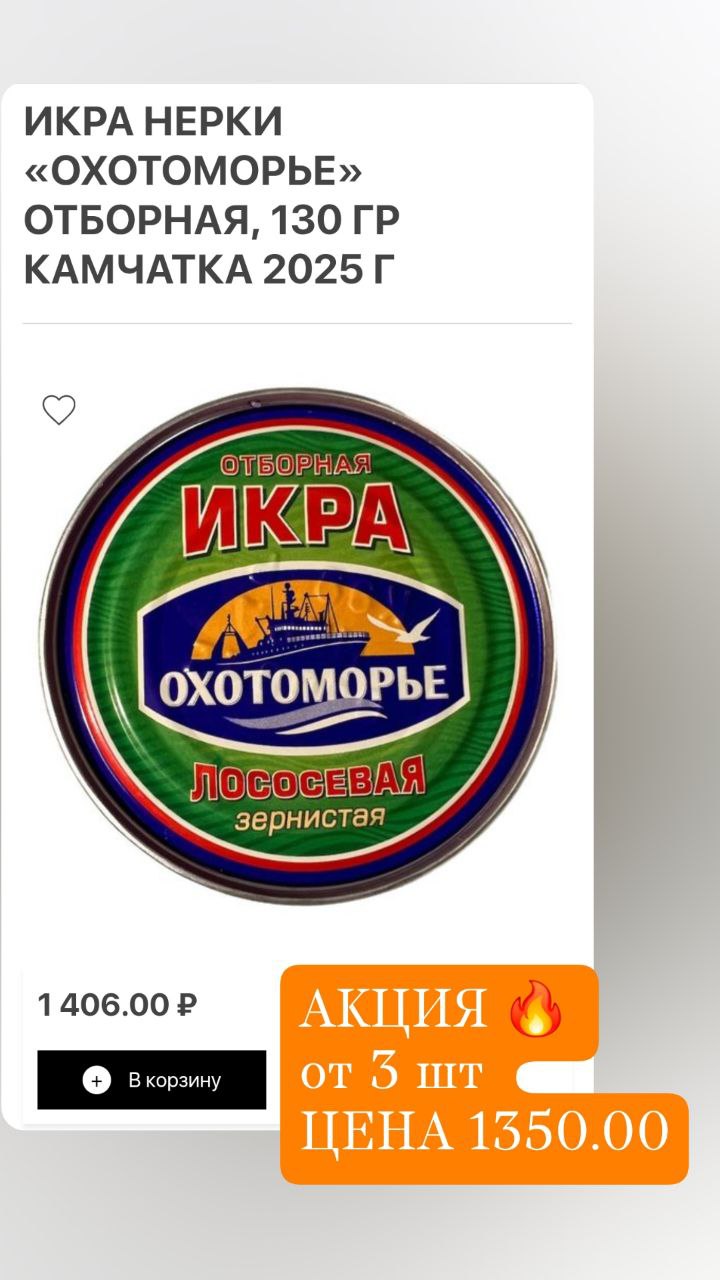This screenshot has width=720, height=1280.
Task: Click the price 1 406.00 ₽
Action: (x=117, y=1004)
